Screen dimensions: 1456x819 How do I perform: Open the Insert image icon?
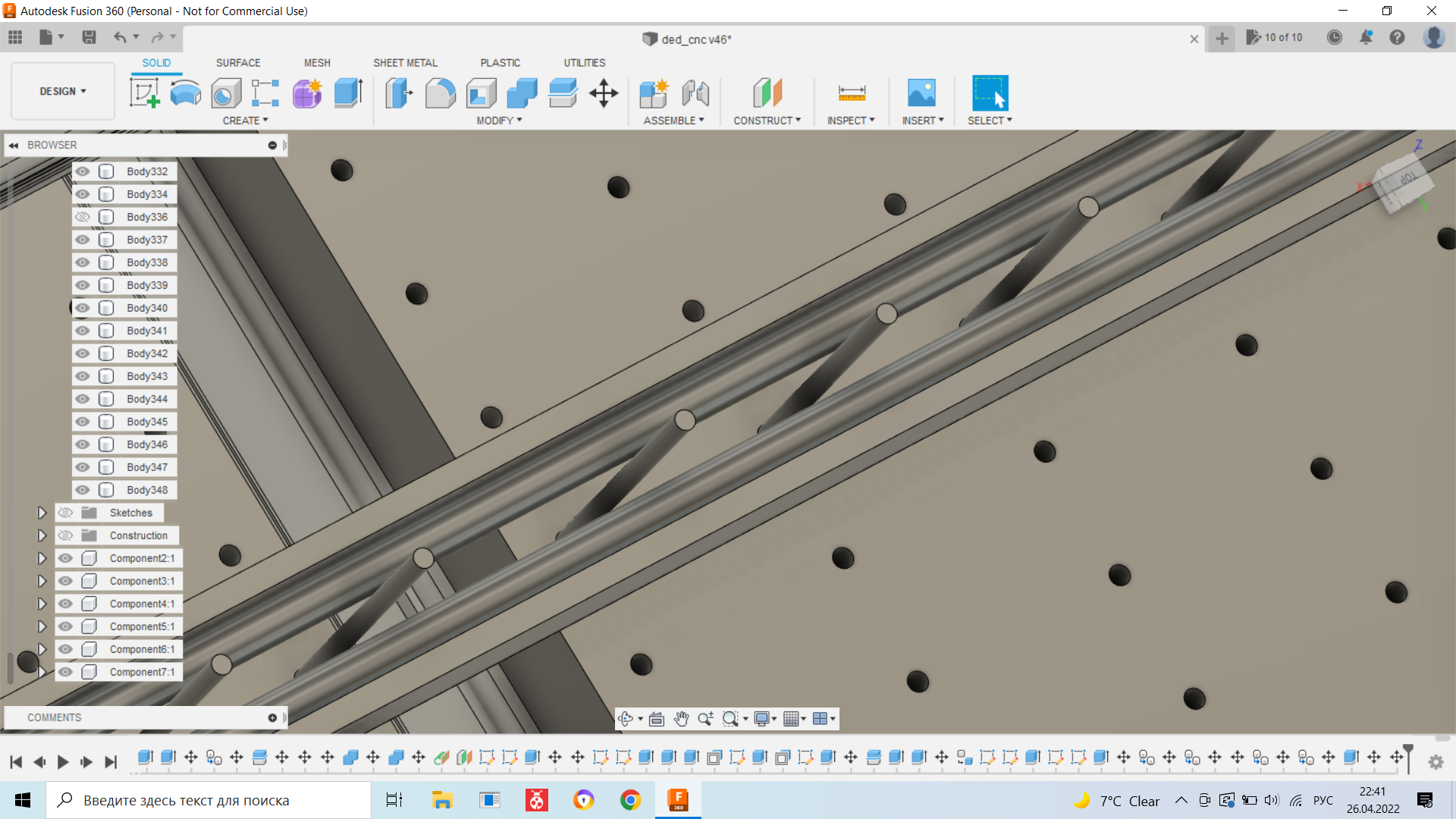coord(921,93)
